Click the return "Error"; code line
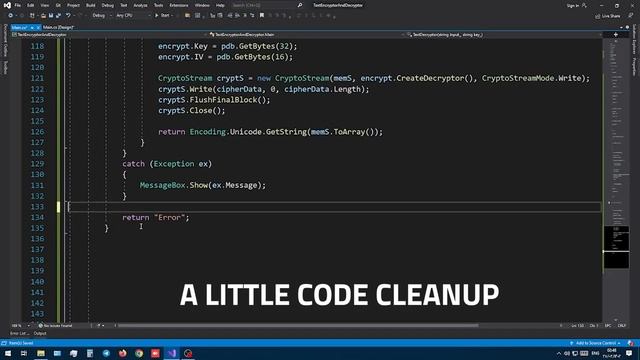This screenshot has width=640, height=360. (x=156, y=218)
